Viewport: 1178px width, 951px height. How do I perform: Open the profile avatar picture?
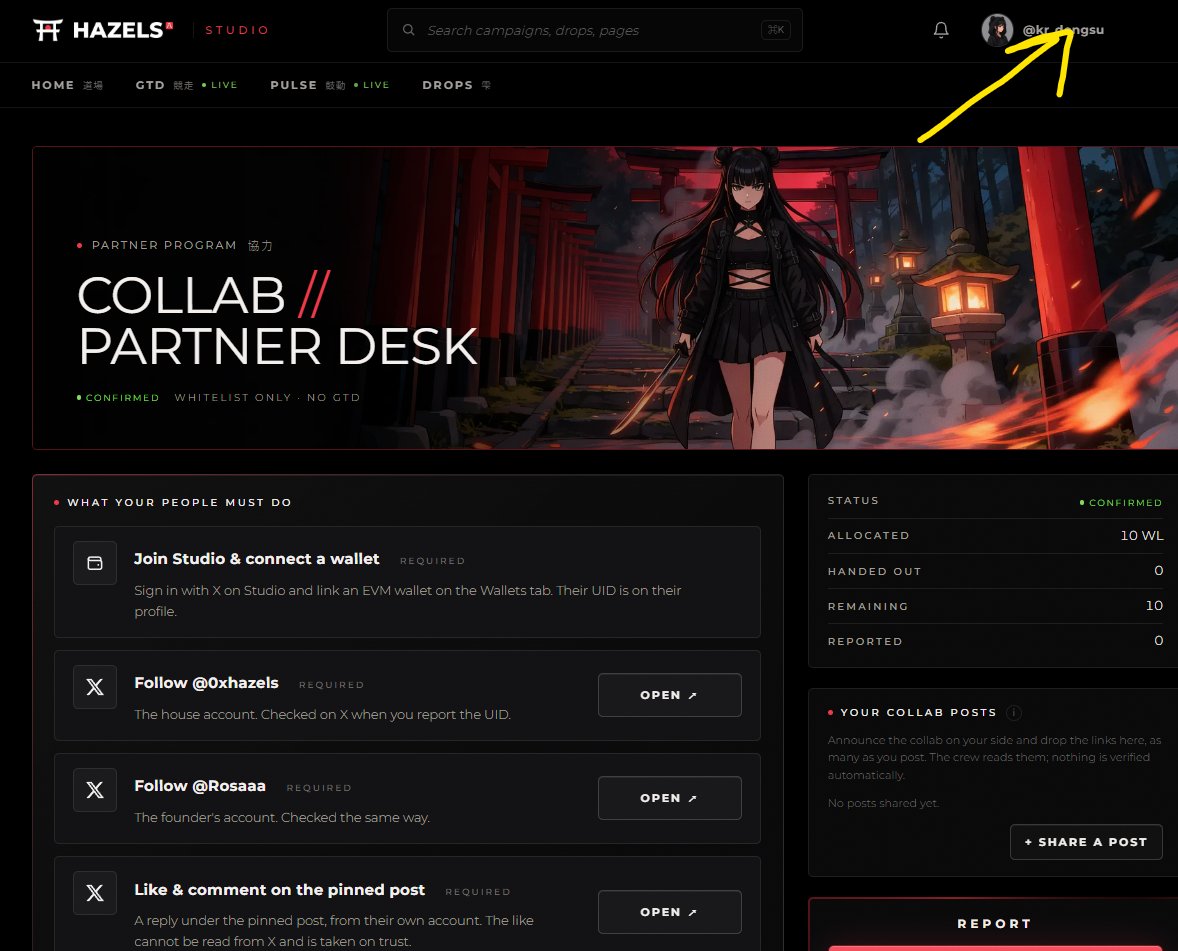[x=997, y=30]
